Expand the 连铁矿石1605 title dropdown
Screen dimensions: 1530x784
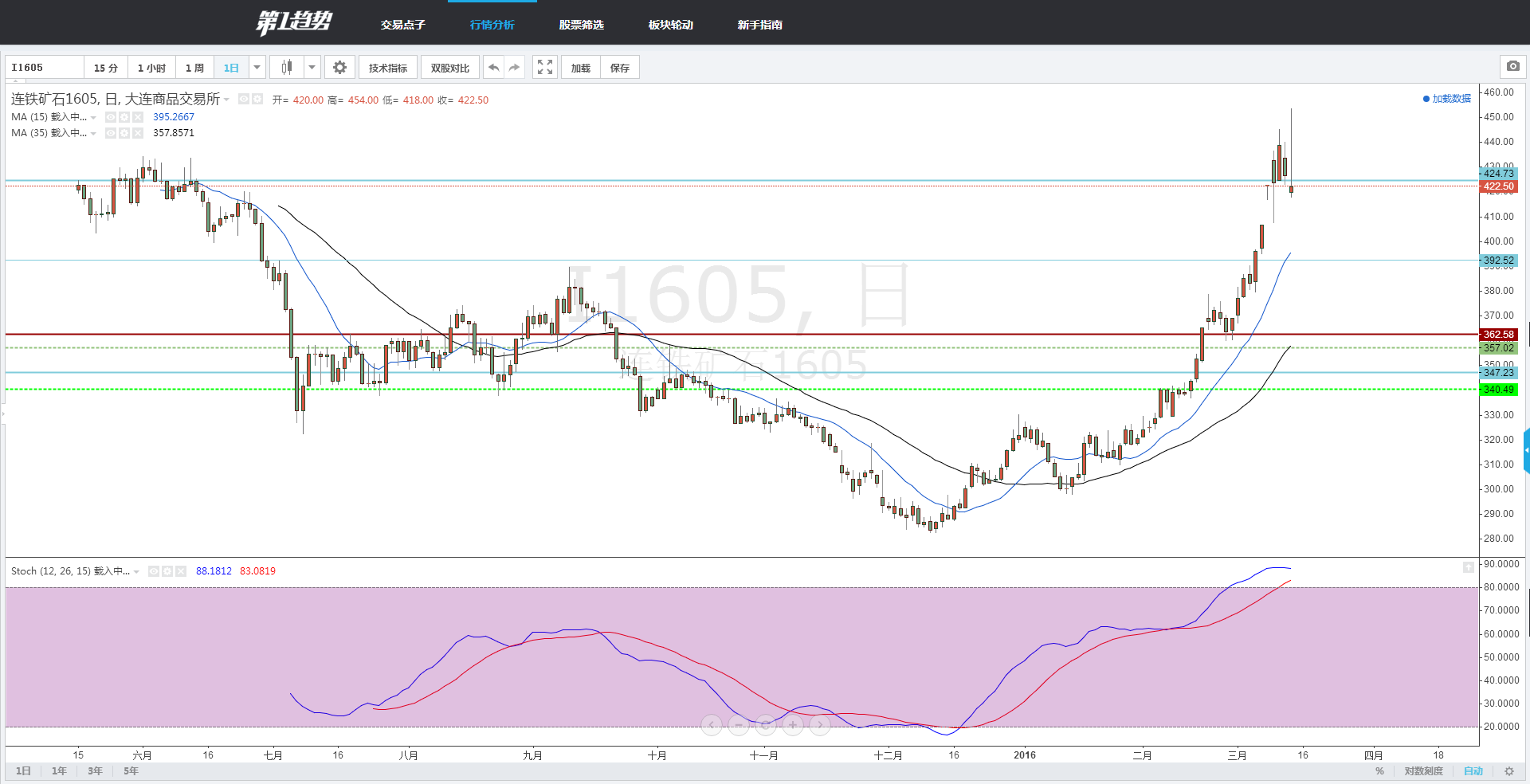(227, 100)
